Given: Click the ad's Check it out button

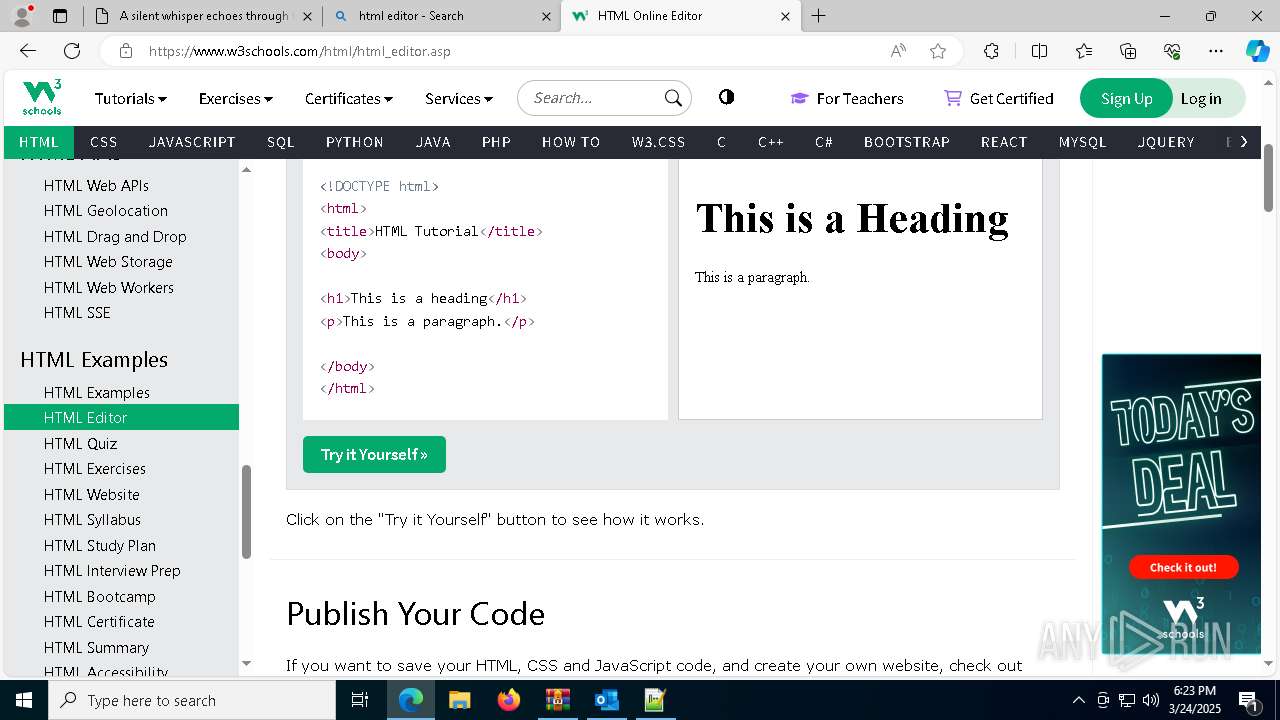Looking at the screenshot, I should tap(1183, 567).
